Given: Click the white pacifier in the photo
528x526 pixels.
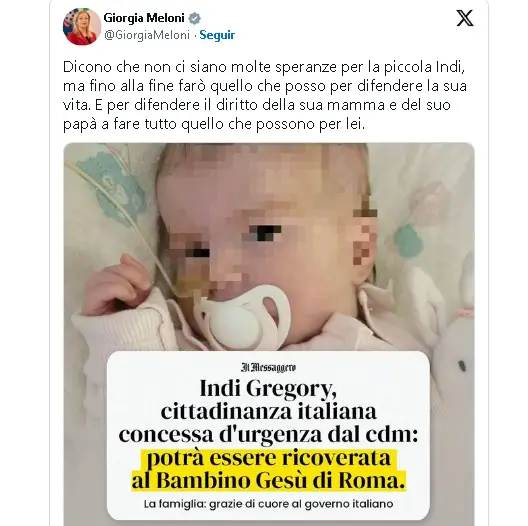Looking at the screenshot, I should click(242, 317).
